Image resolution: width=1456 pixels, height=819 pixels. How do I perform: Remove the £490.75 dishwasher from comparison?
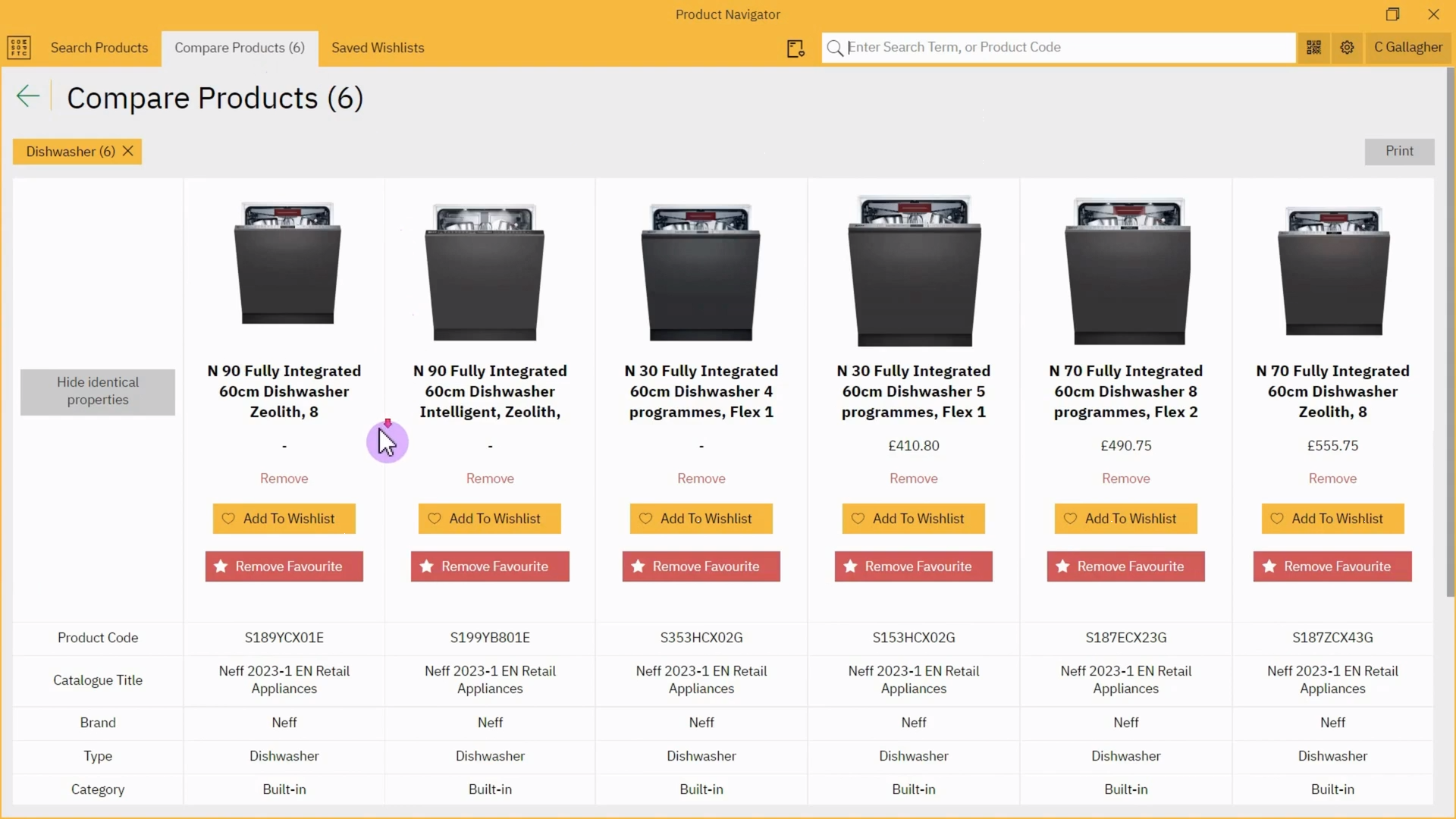click(x=1126, y=479)
